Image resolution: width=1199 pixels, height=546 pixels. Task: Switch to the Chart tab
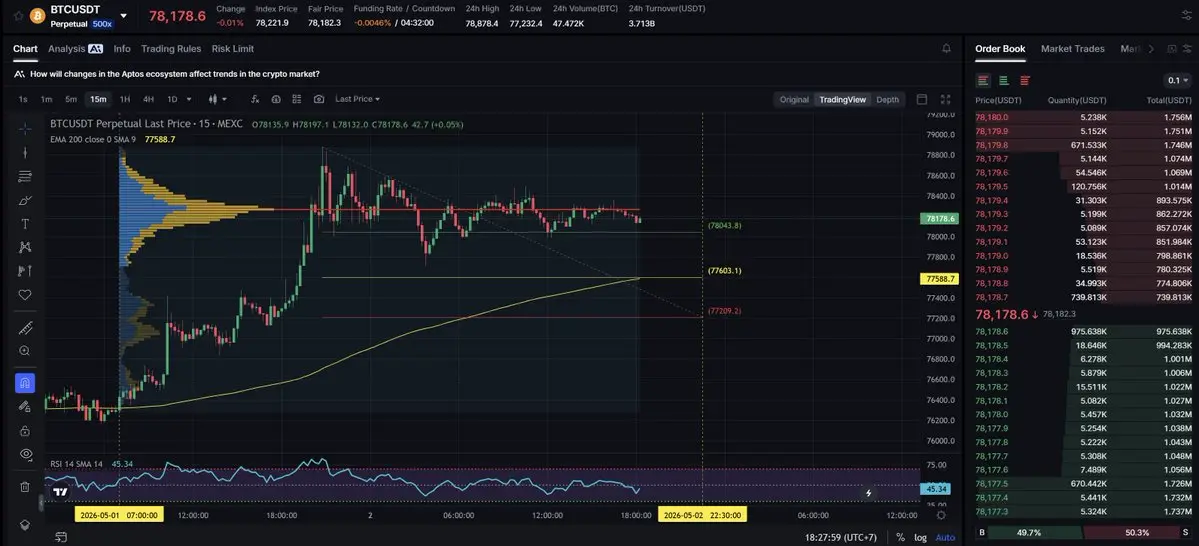pos(25,48)
